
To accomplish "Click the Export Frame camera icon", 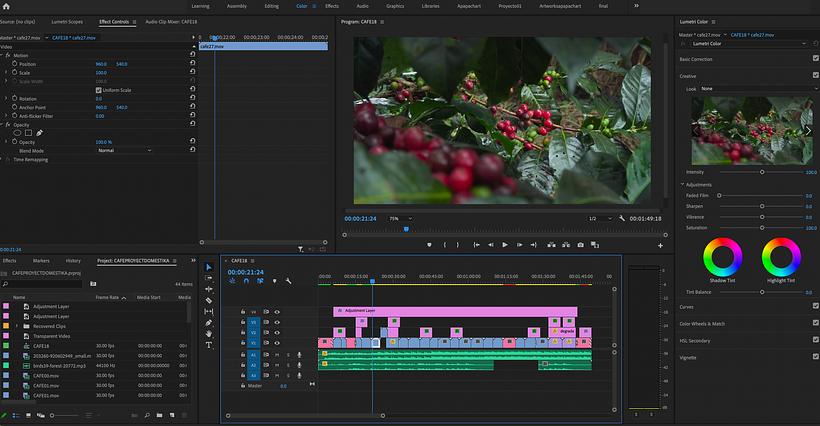I will click(580, 245).
